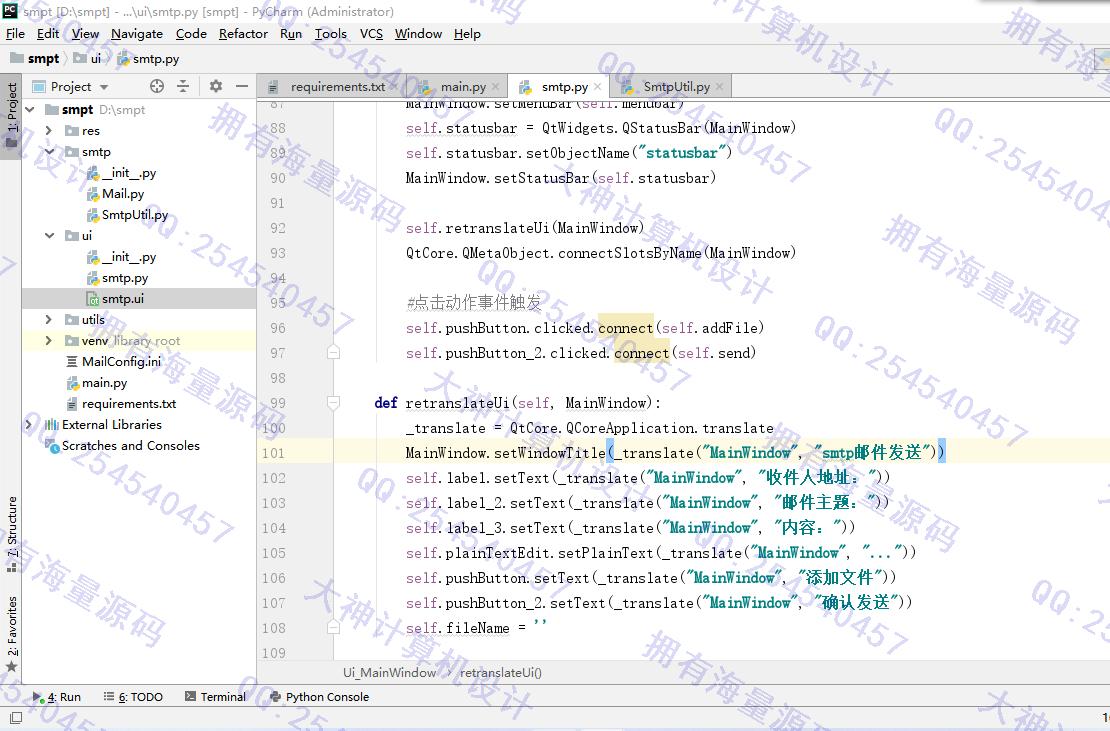Select main.py in project tree
1110x731 pixels.
104,383
